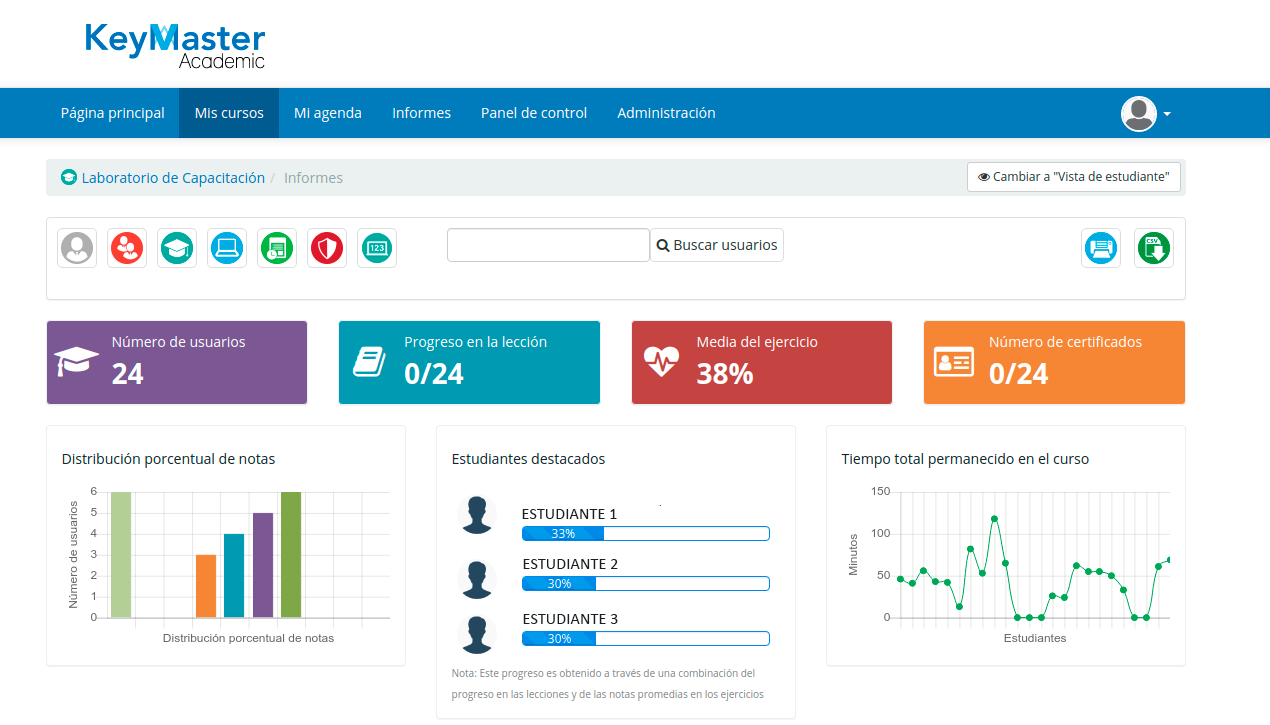Click the teal 123 screen icon

click(377, 248)
